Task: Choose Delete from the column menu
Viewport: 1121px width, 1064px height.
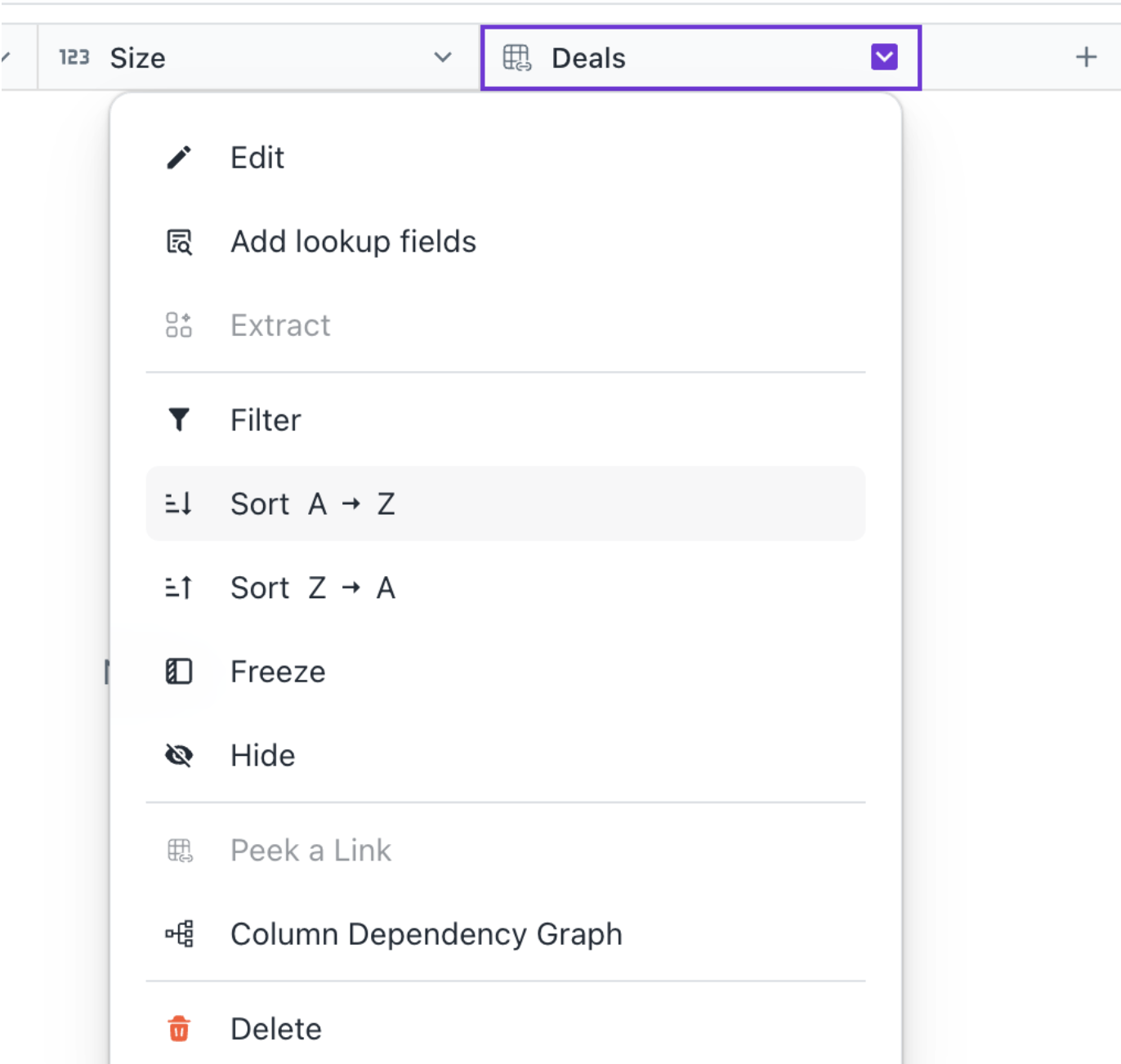Action: [x=505, y=1029]
